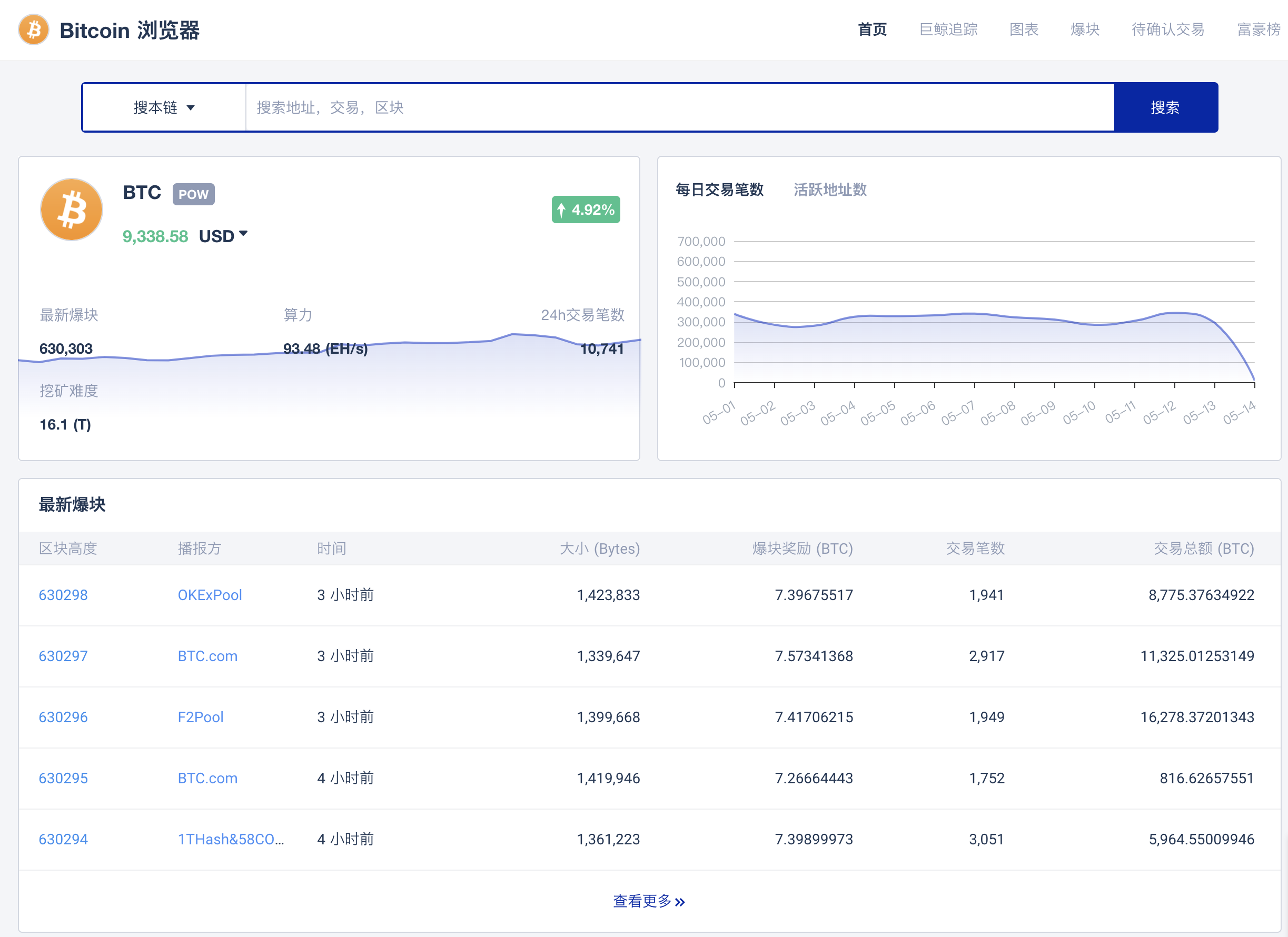Open the 爆块 nav item
Viewport: 1288px width, 937px height.
point(1085,29)
